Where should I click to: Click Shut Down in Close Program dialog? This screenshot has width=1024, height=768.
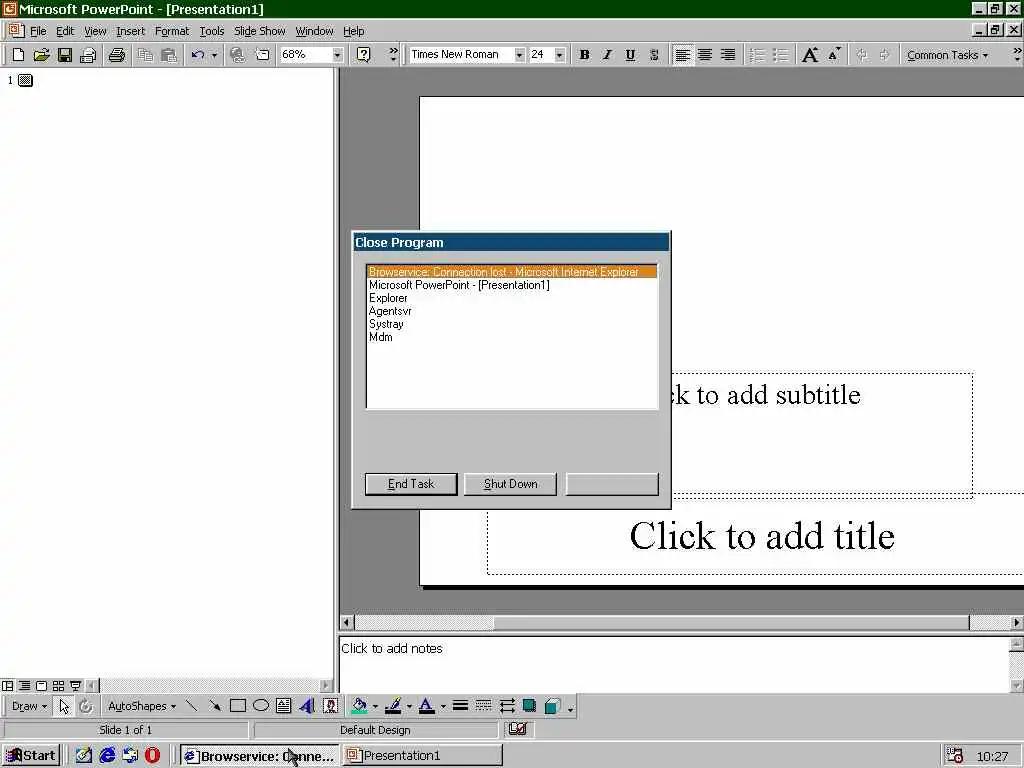(511, 484)
